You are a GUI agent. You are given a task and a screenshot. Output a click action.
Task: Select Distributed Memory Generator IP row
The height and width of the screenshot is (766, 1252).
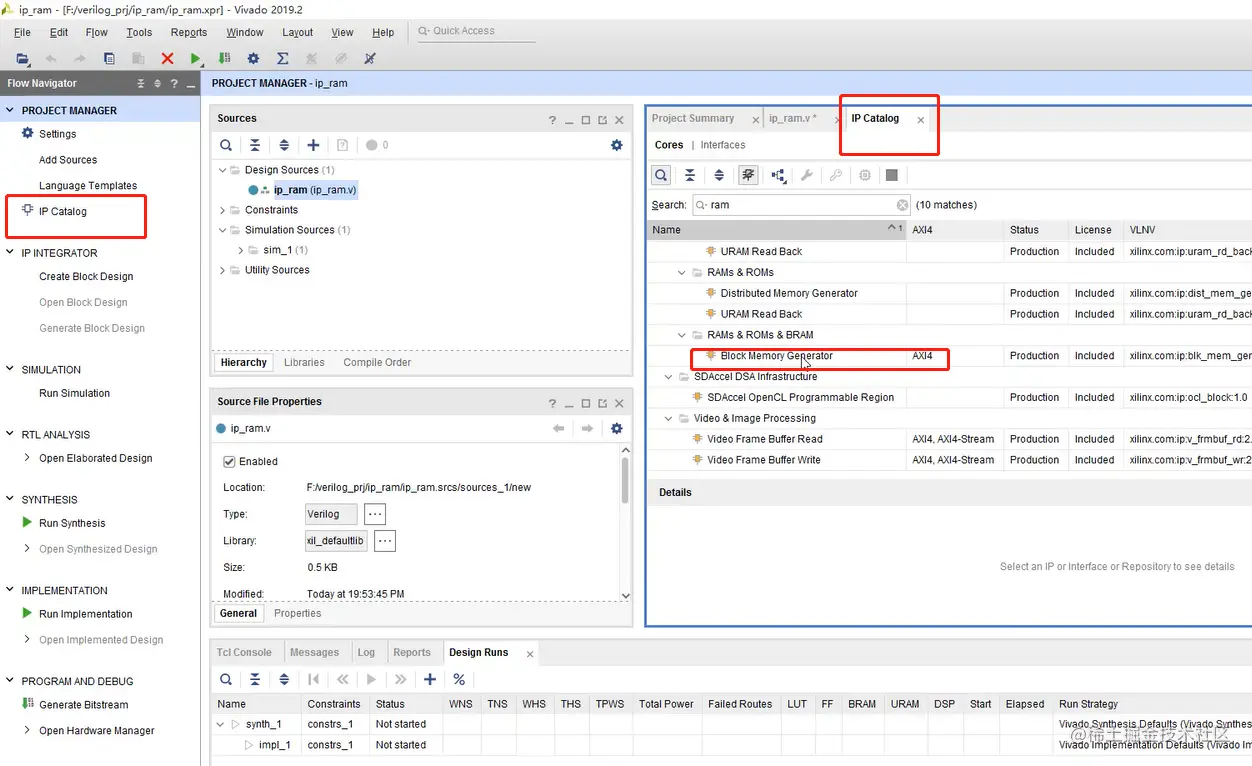(x=949, y=293)
